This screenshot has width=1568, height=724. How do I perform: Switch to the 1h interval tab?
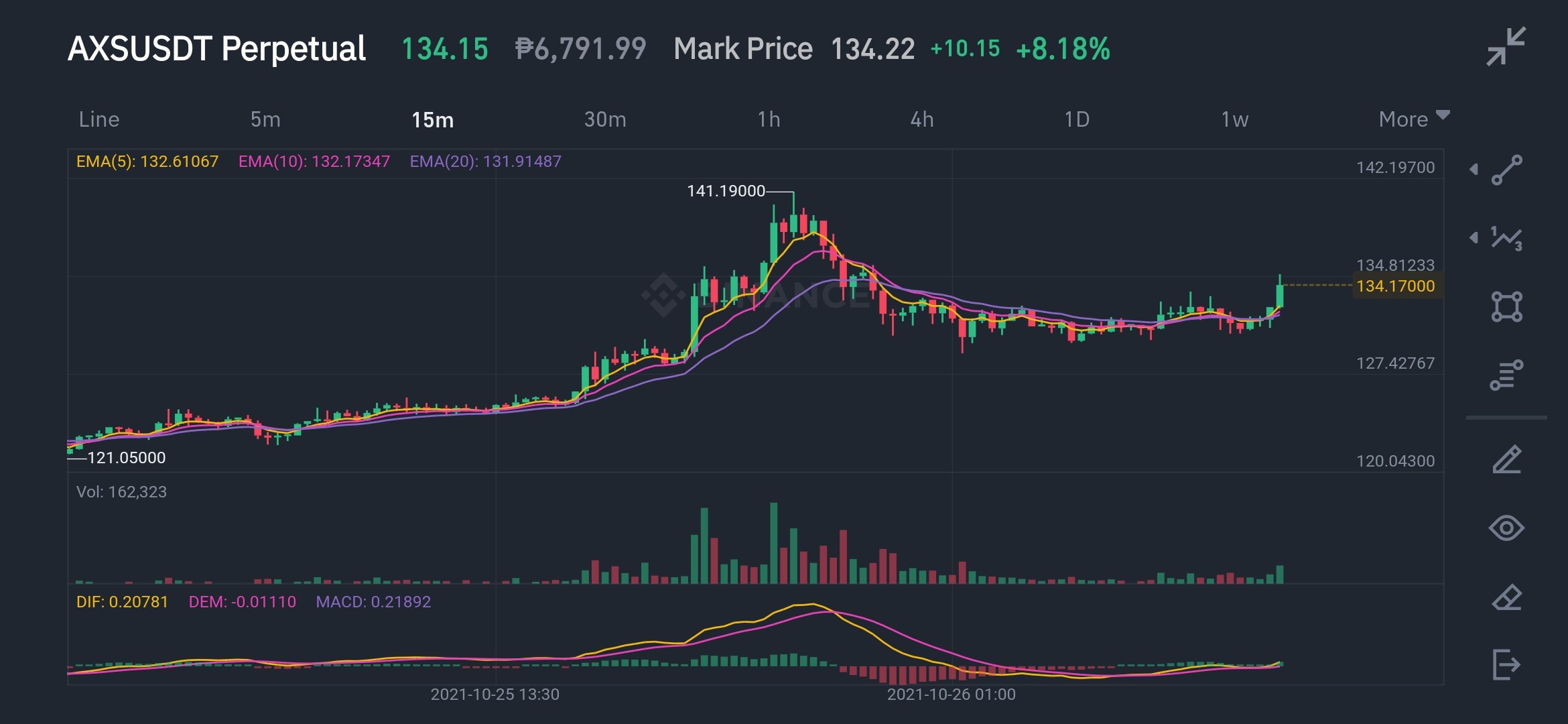769,119
